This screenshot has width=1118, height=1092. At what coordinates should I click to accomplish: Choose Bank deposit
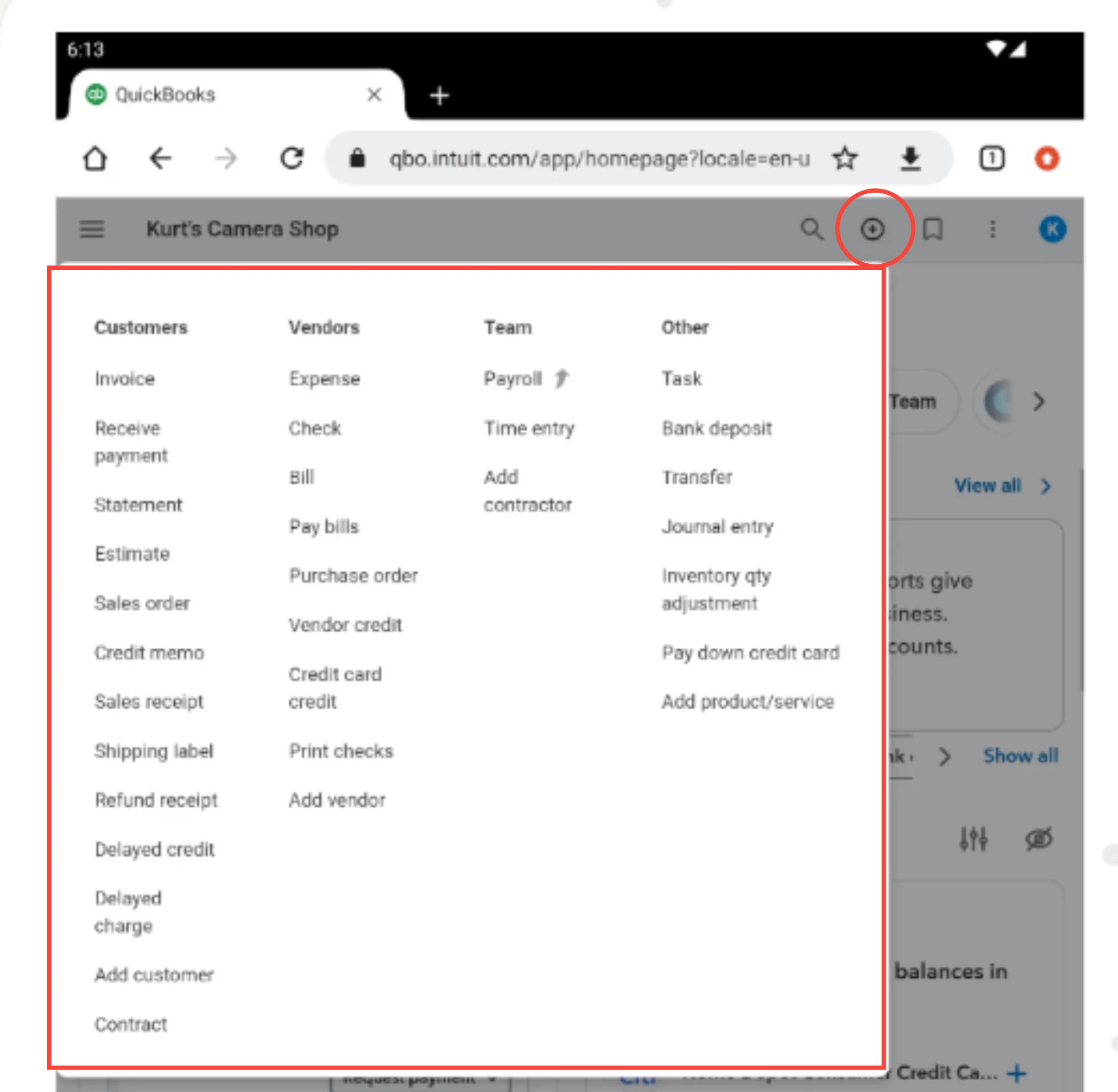[717, 428]
